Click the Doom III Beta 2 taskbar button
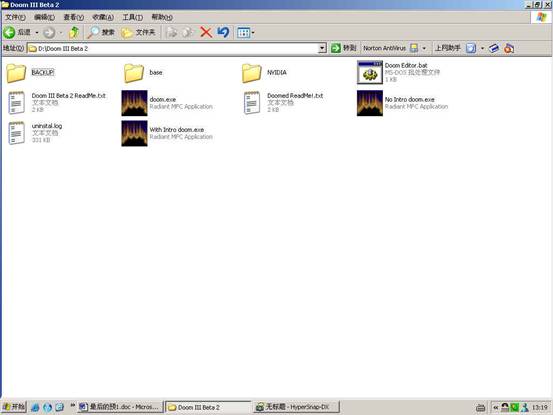 click(208, 407)
